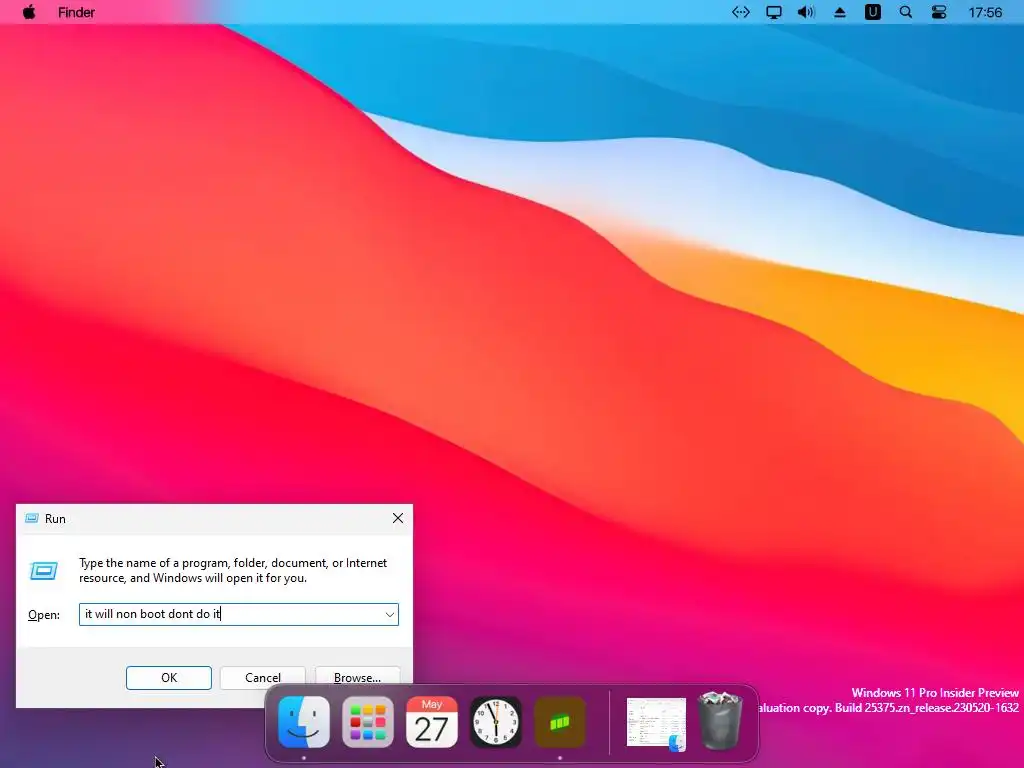
Task: Open Launchpad from the dock
Action: [x=368, y=722]
